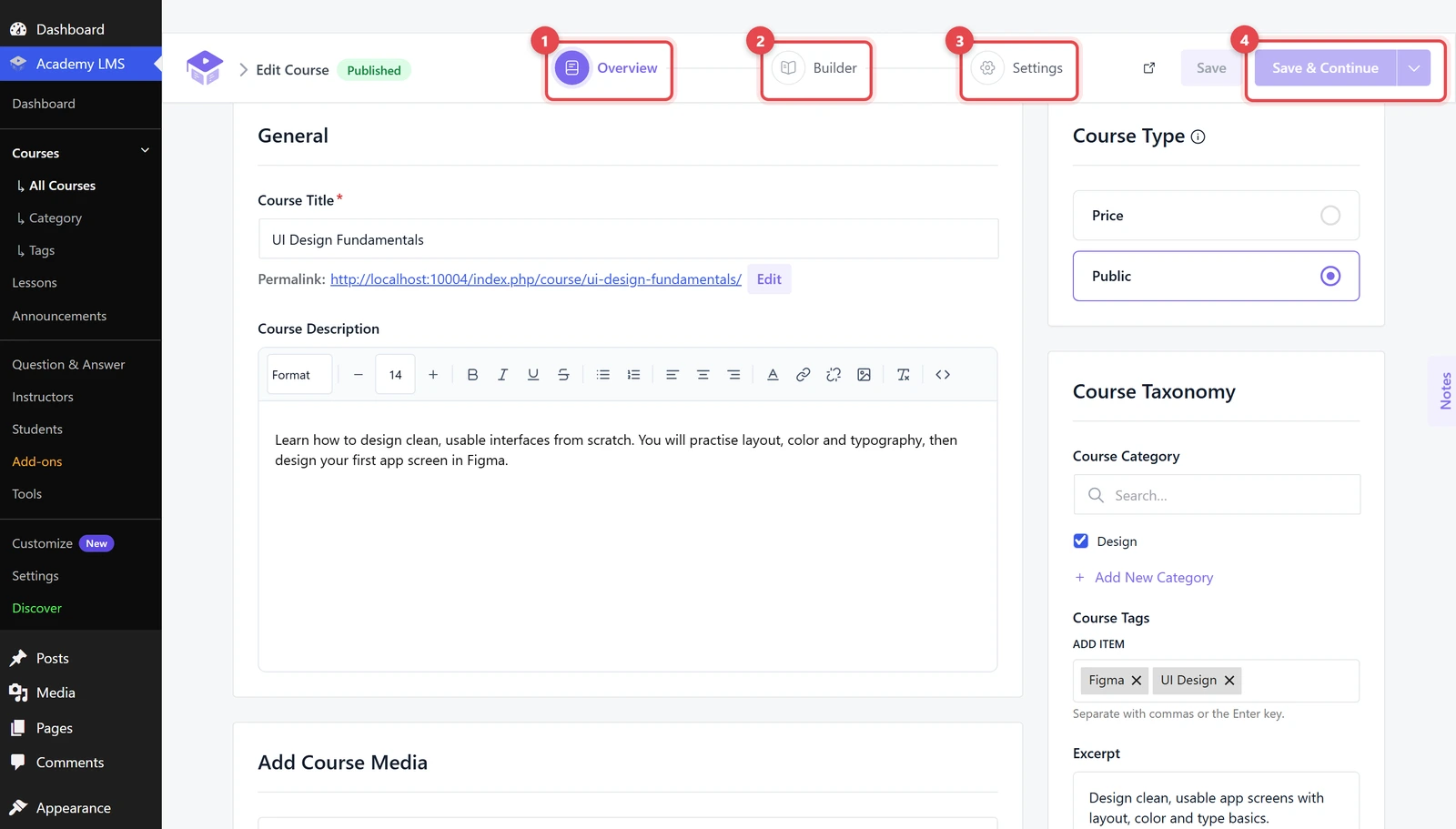Apply bold formatting in the description toolbar
Viewport: 1456px width, 829px height.
472,375
